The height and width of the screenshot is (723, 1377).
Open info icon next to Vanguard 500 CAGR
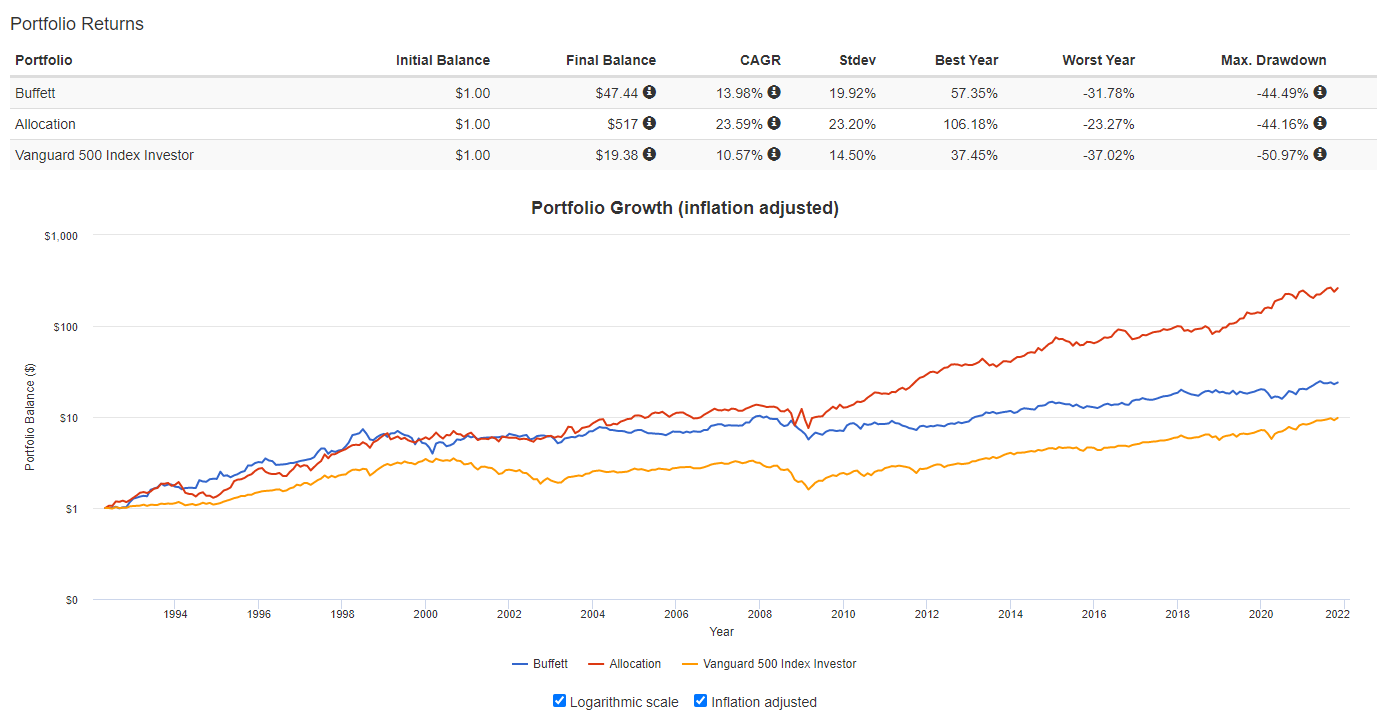[x=774, y=154]
